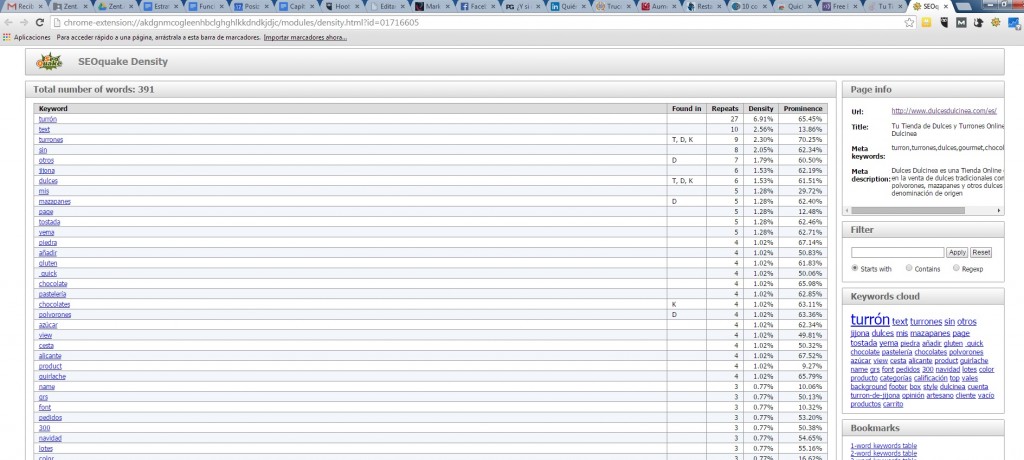This screenshot has height=460, width=1024.
Task: Click 'turrones' in the Keywords cloud
Action: [x=926, y=321]
